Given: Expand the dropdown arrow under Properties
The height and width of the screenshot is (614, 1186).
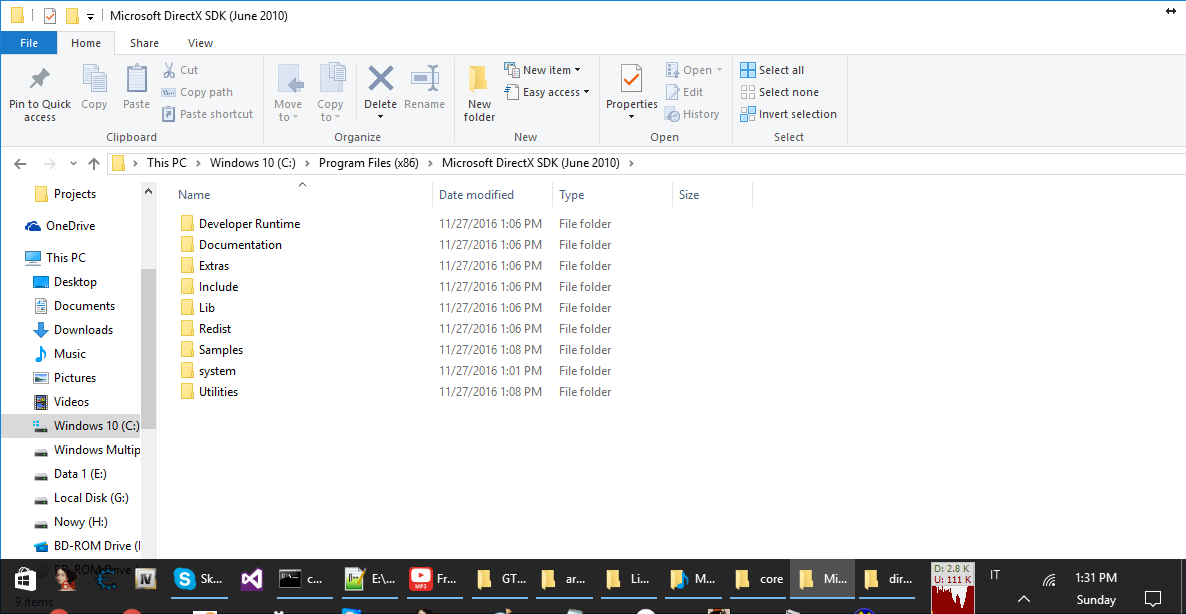Looking at the screenshot, I should coord(632,116).
